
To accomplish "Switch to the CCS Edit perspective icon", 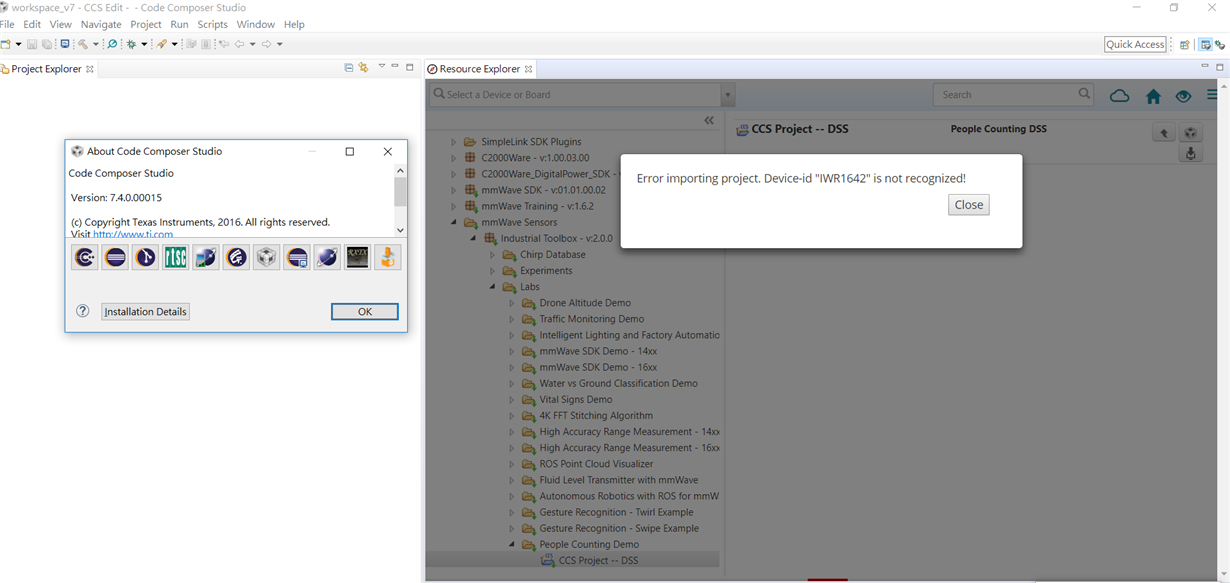I will pos(1206,45).
